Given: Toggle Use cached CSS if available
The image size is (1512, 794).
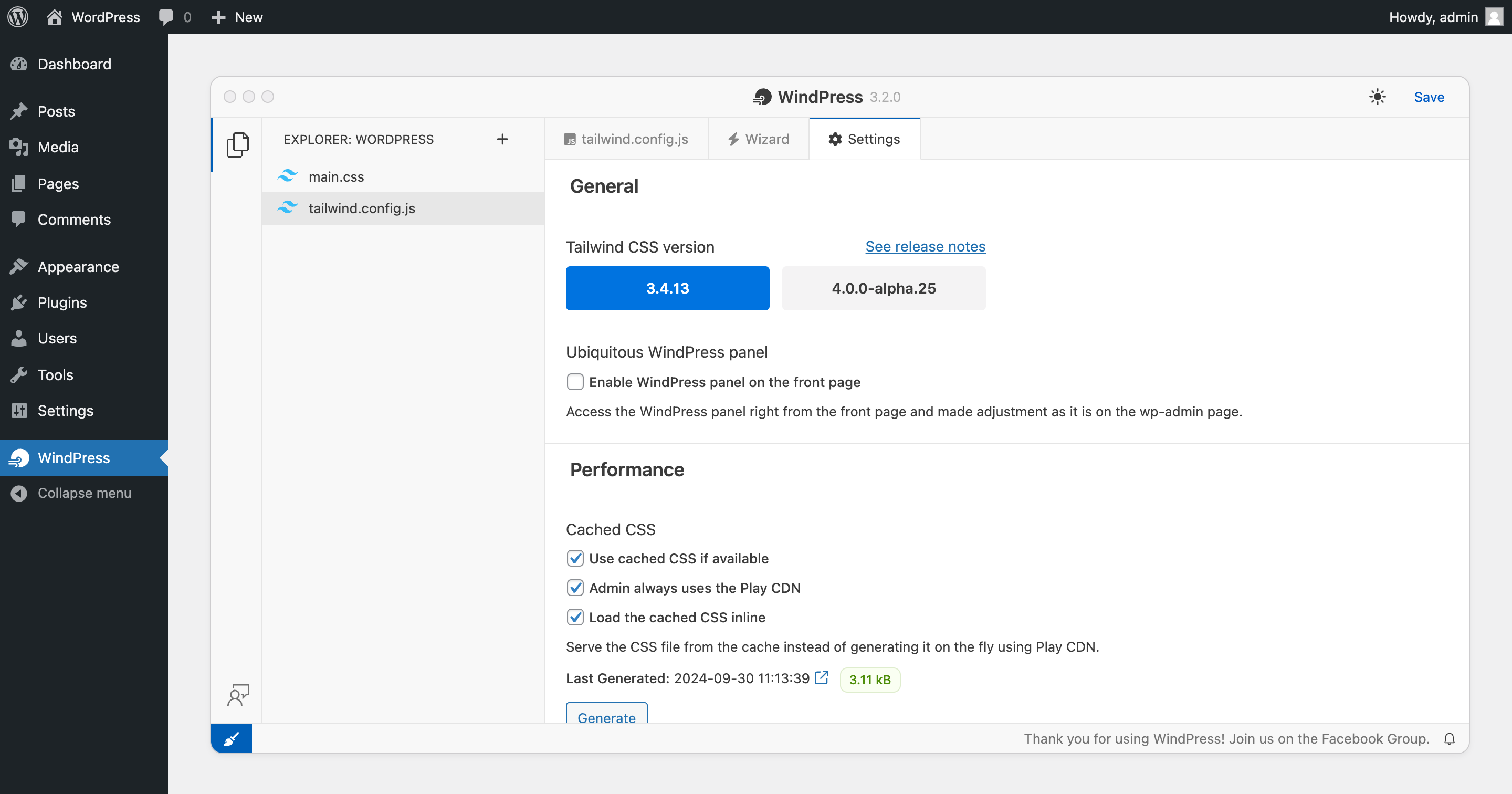Looking at the screenshot, I should tap(575, 559).
